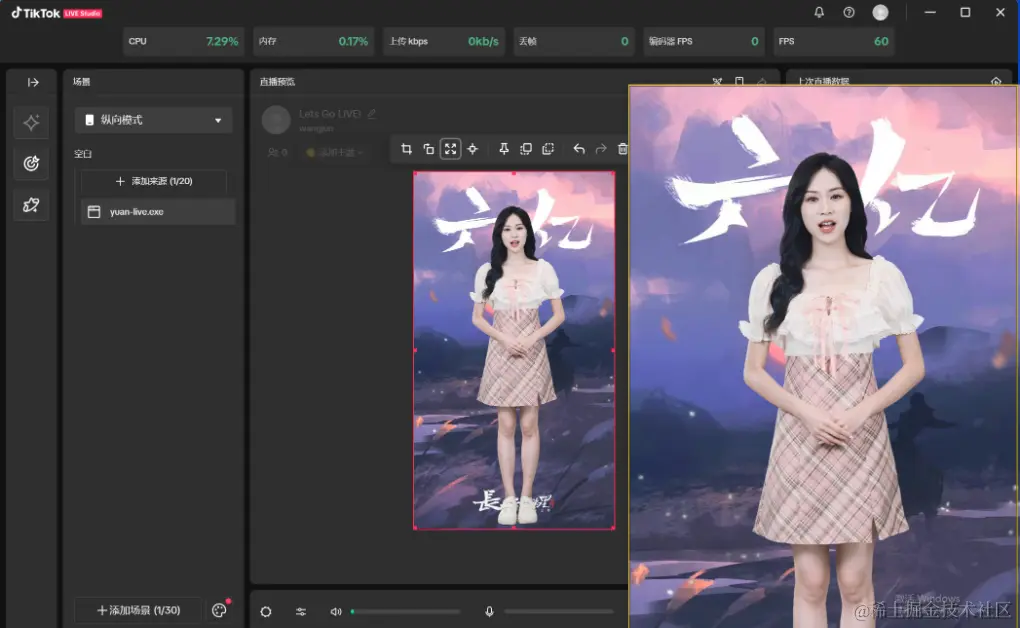Click the 场景 panel title
1020x628 pixels.
(x=81, y=82)
